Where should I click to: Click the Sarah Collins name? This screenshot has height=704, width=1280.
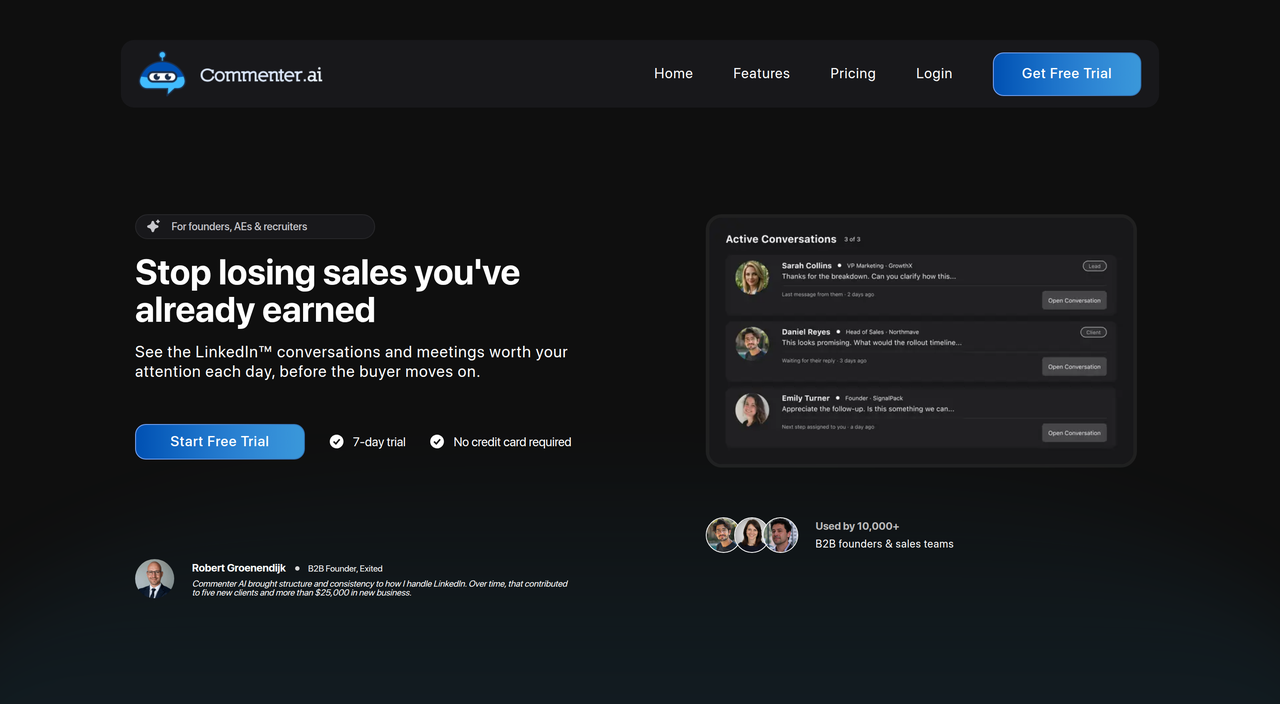tap(806, 266)
